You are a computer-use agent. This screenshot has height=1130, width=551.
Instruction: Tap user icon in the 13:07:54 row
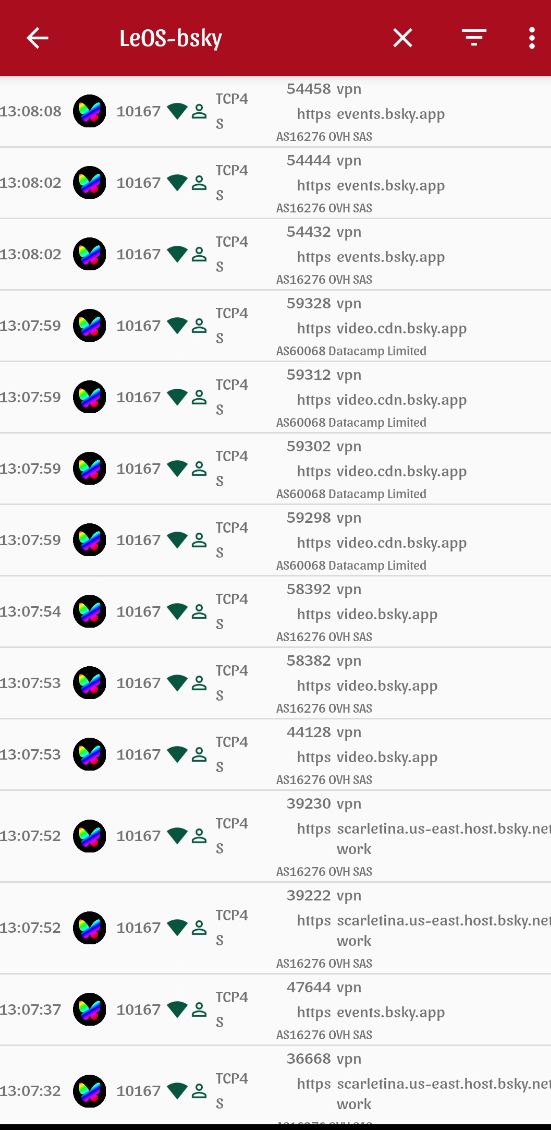coord(200,612)
